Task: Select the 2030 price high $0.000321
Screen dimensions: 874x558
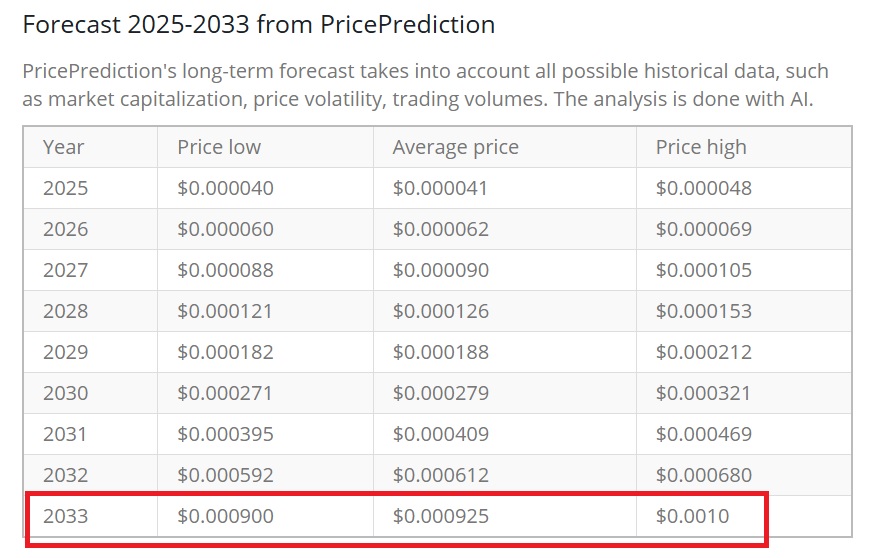Action: point(704,393)
